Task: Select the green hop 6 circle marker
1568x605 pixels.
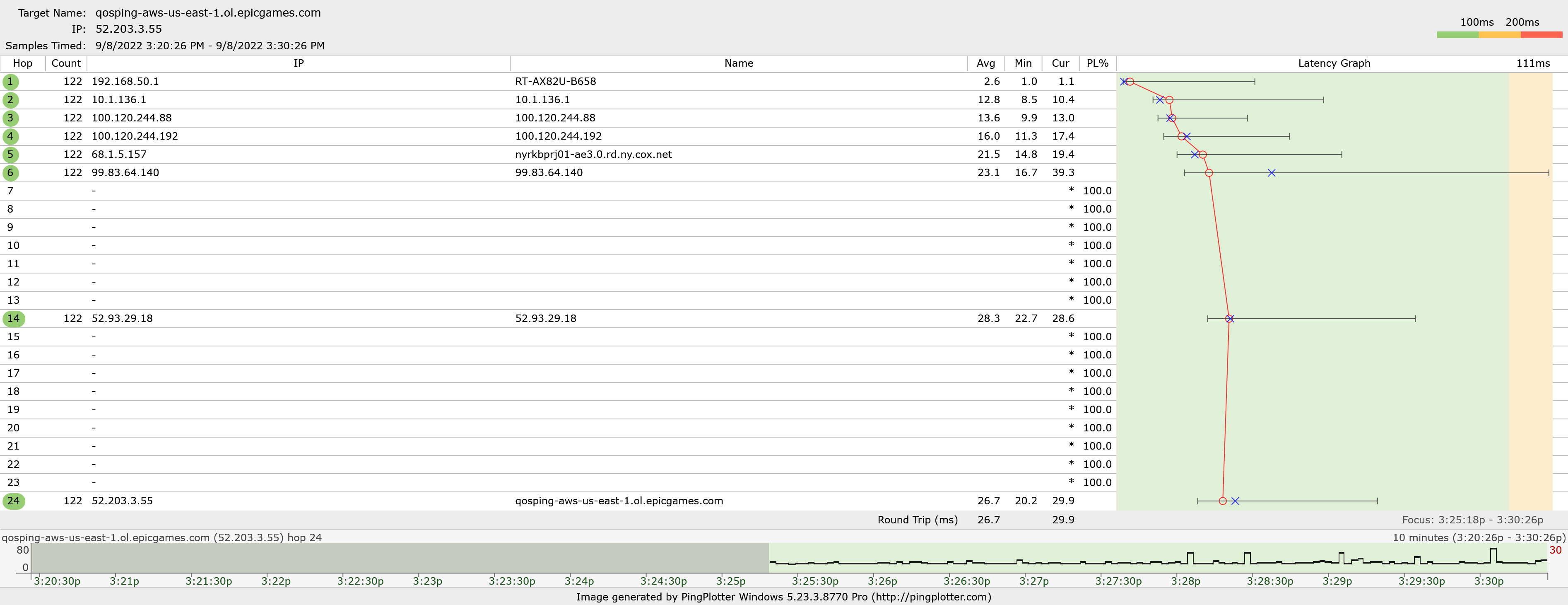Action: tap(10, 173)
